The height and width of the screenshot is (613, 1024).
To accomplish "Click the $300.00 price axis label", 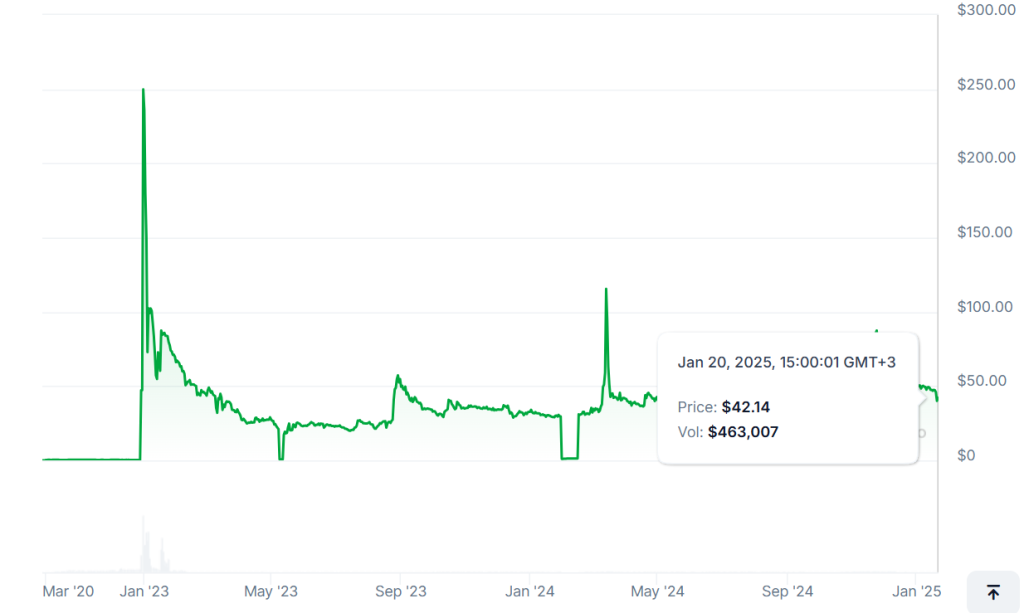I will point(986,10).
